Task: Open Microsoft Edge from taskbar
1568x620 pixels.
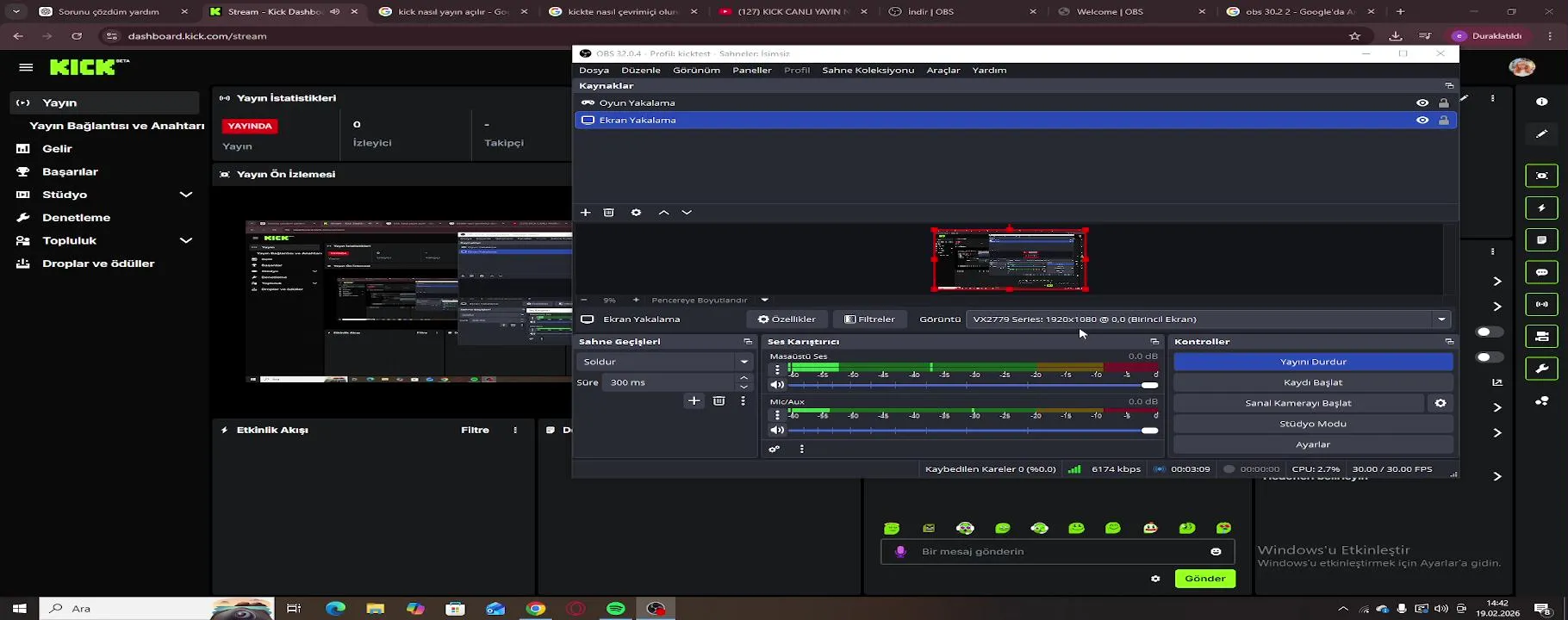Action: click(x=335, y=609)
